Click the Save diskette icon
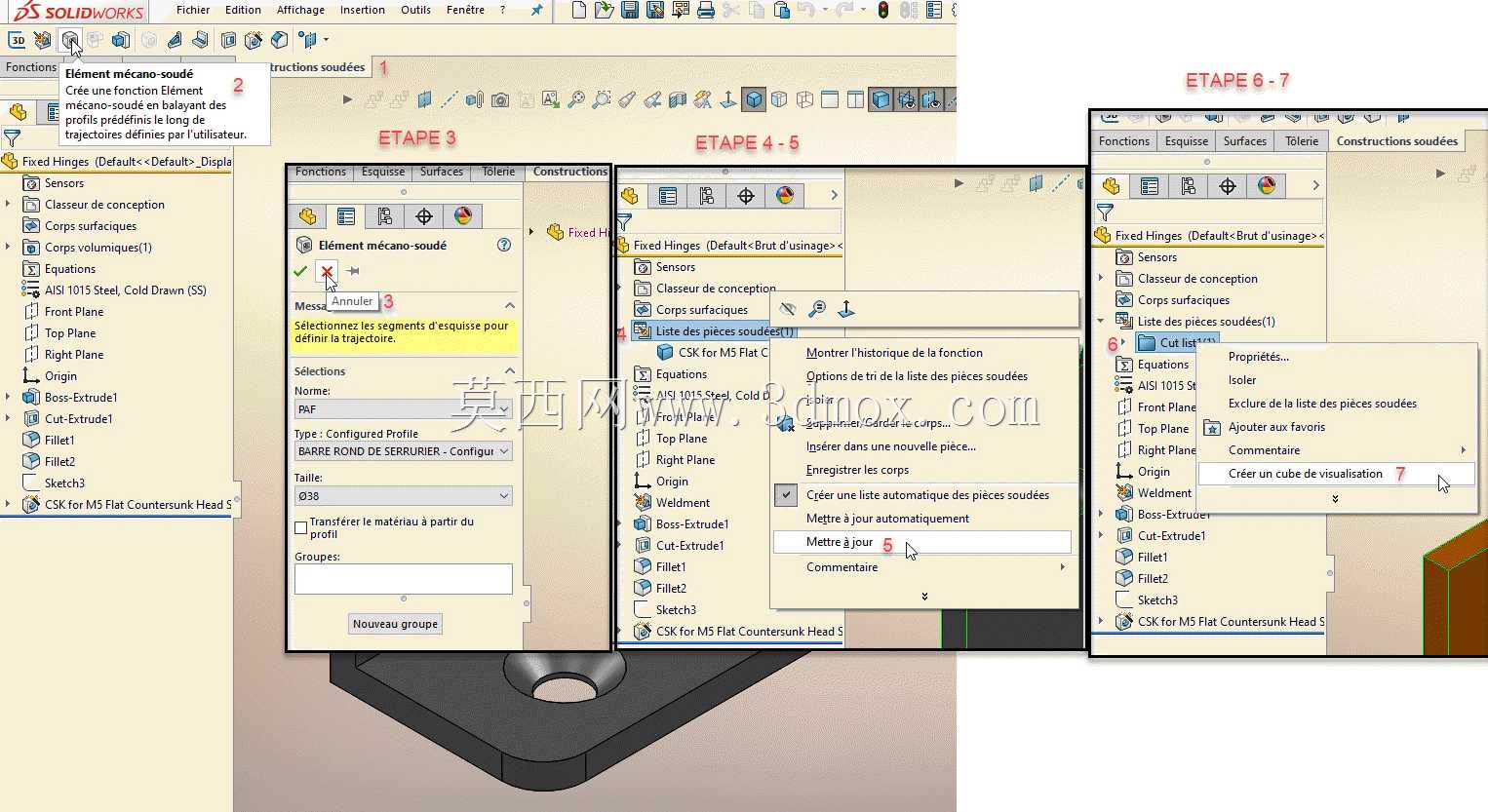1488x812 pixels. pyautogui.click(x=630, y=11)
